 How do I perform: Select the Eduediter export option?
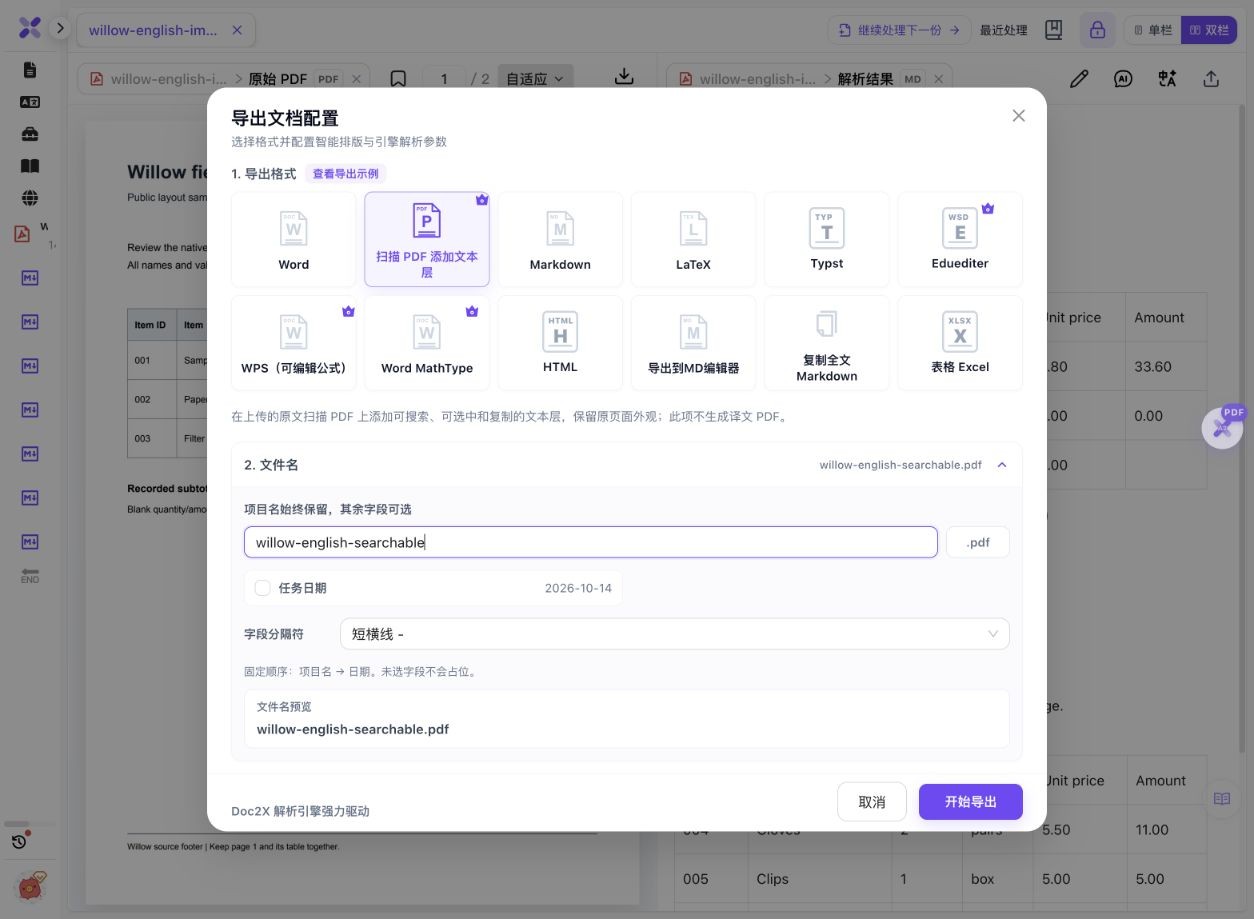(960, 240)
